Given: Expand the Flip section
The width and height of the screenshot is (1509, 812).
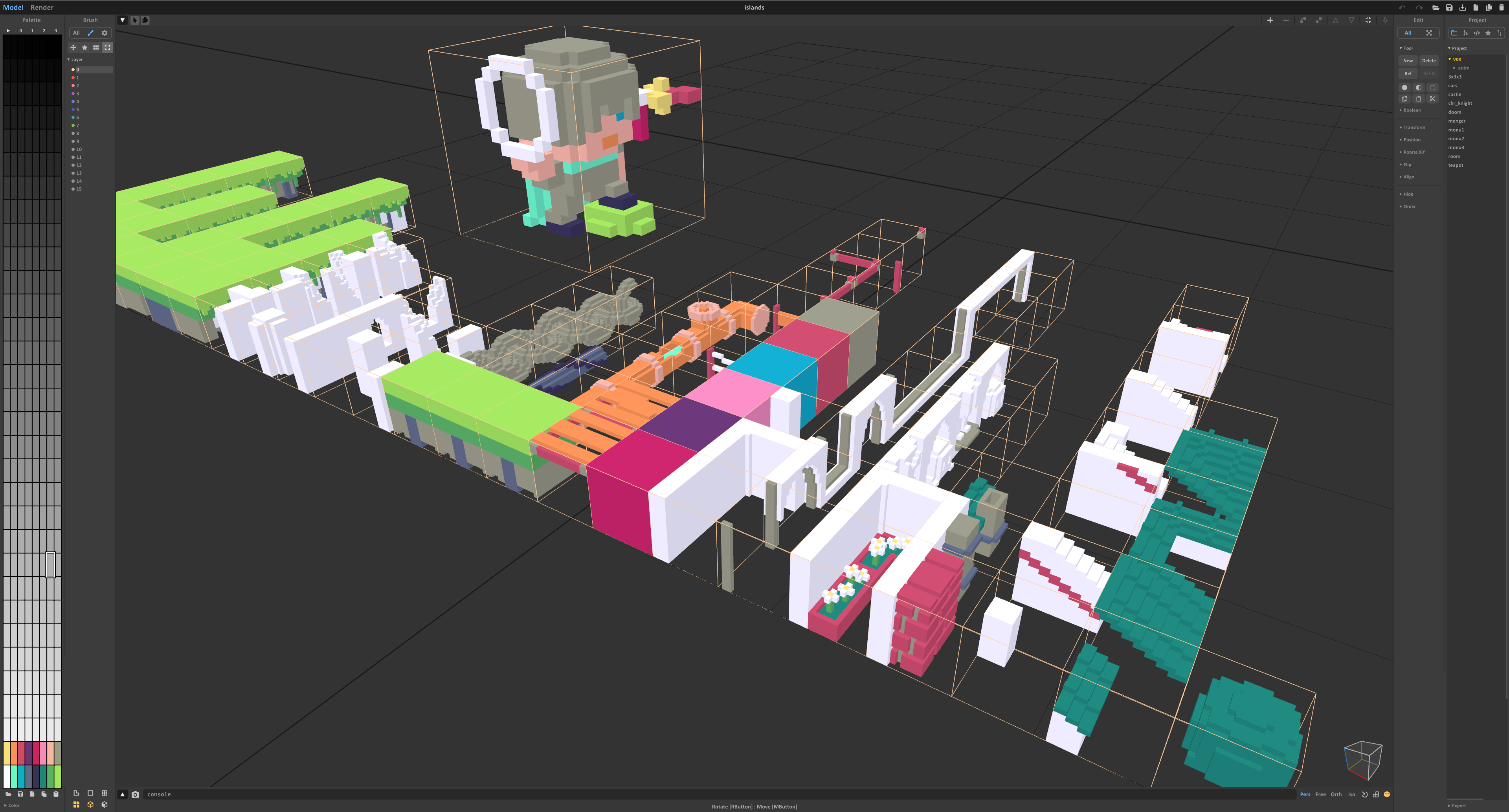Looking at the screenshot, I should click(1406, 165).
